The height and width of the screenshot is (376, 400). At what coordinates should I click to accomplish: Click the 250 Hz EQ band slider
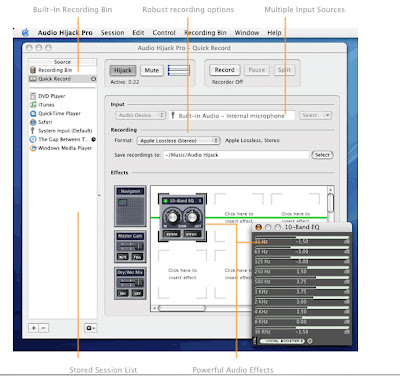tap(302, 267)
